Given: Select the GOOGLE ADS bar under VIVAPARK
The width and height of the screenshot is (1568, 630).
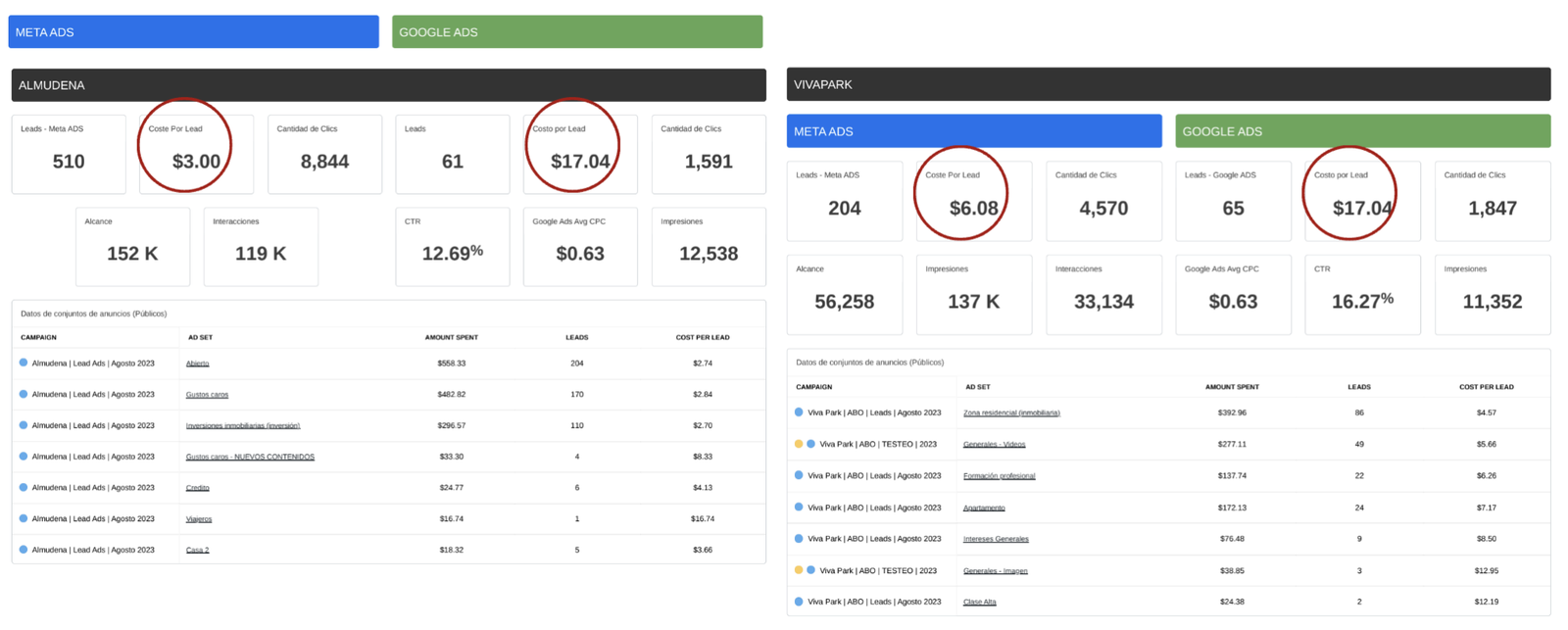Looking at the screenshot, I should pos(1362,131).
